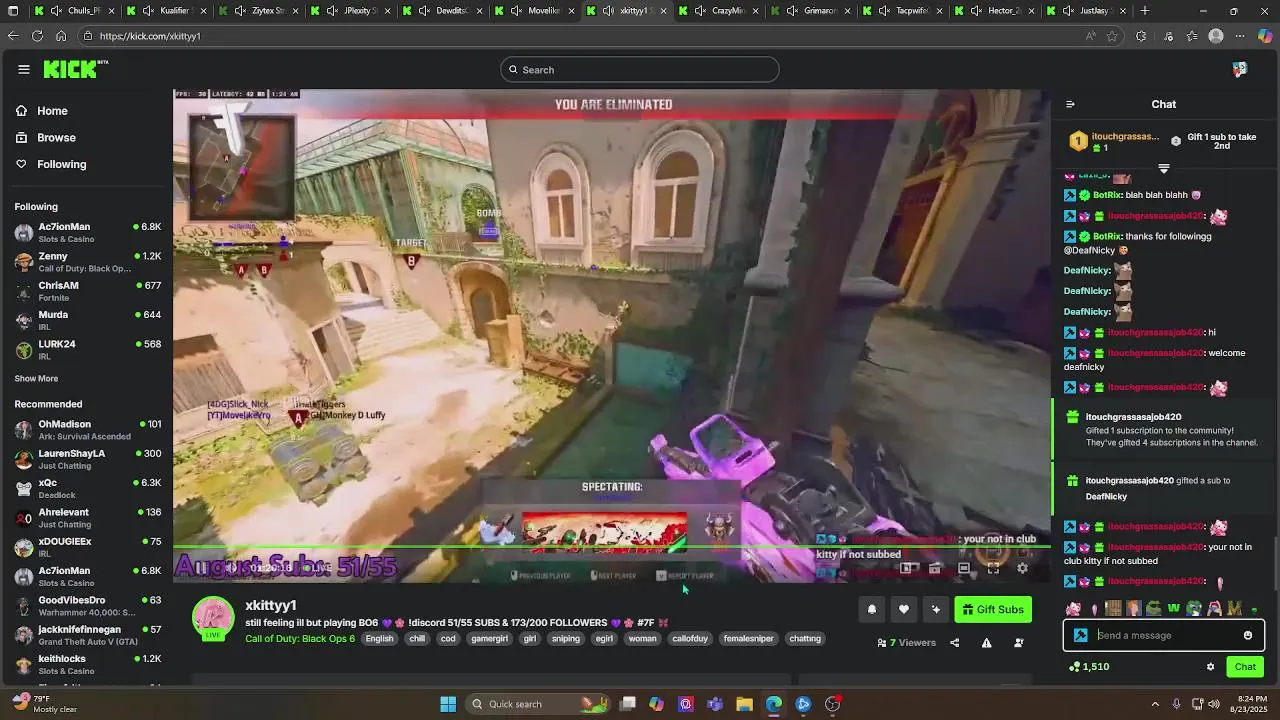Click the share icon below the stream
The height and width of the screenshot is (720, 1280).
[954, 643]
